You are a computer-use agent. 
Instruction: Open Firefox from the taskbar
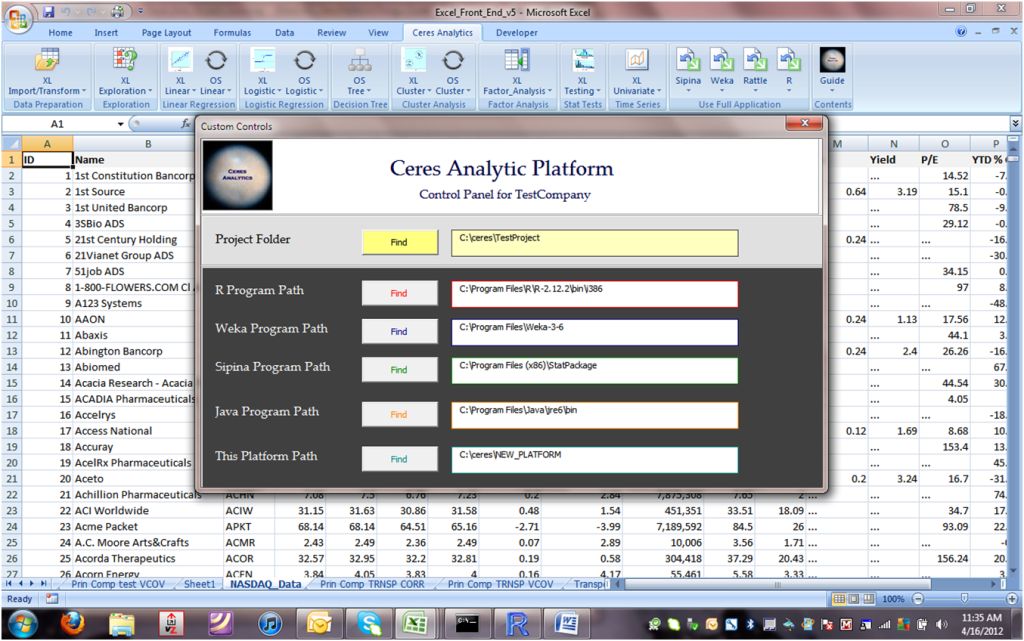pos(72,624)
